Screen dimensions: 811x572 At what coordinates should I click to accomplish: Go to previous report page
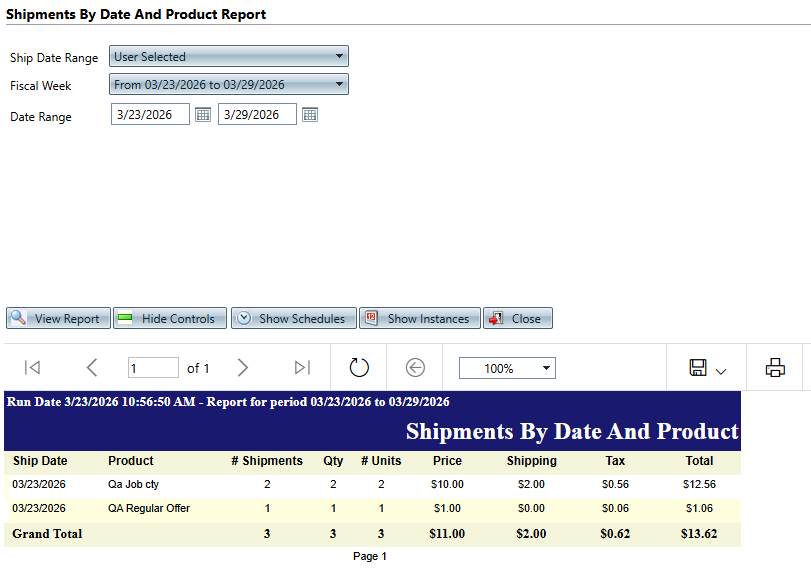pyautogui.click(x=92, y=368)
